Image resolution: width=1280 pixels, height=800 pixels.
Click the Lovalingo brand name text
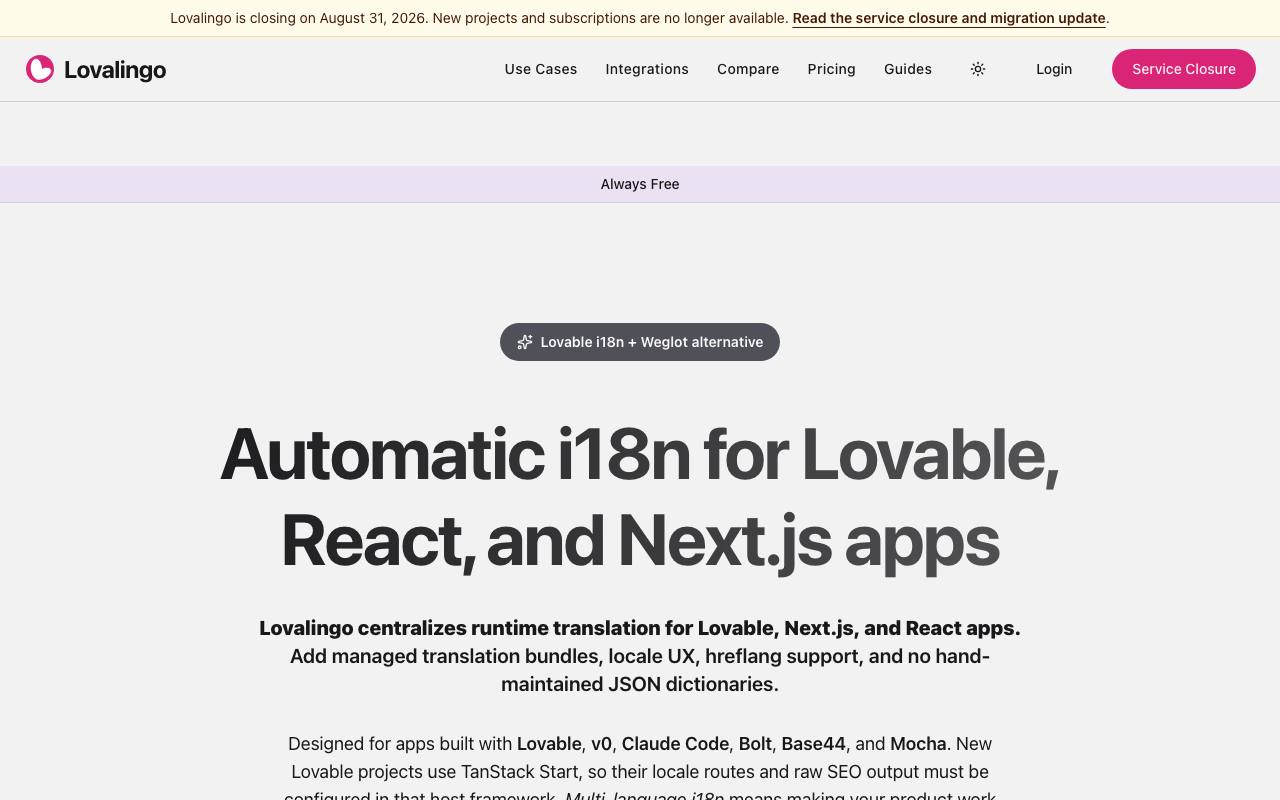tap(115, 69)
